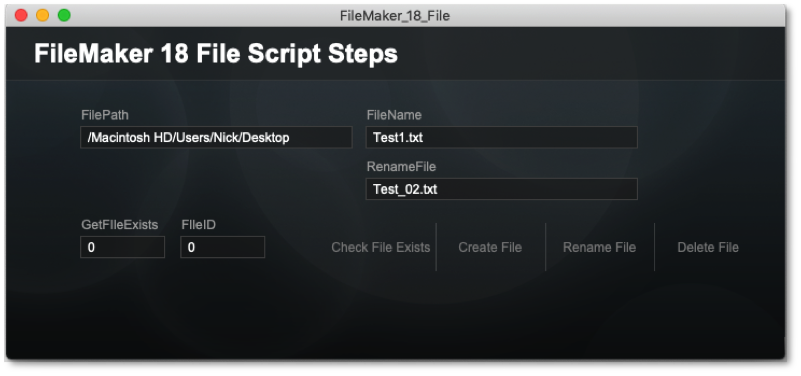801x376 pixels.
Task: Click into the FilePath input field
Action: click(216, 137)
